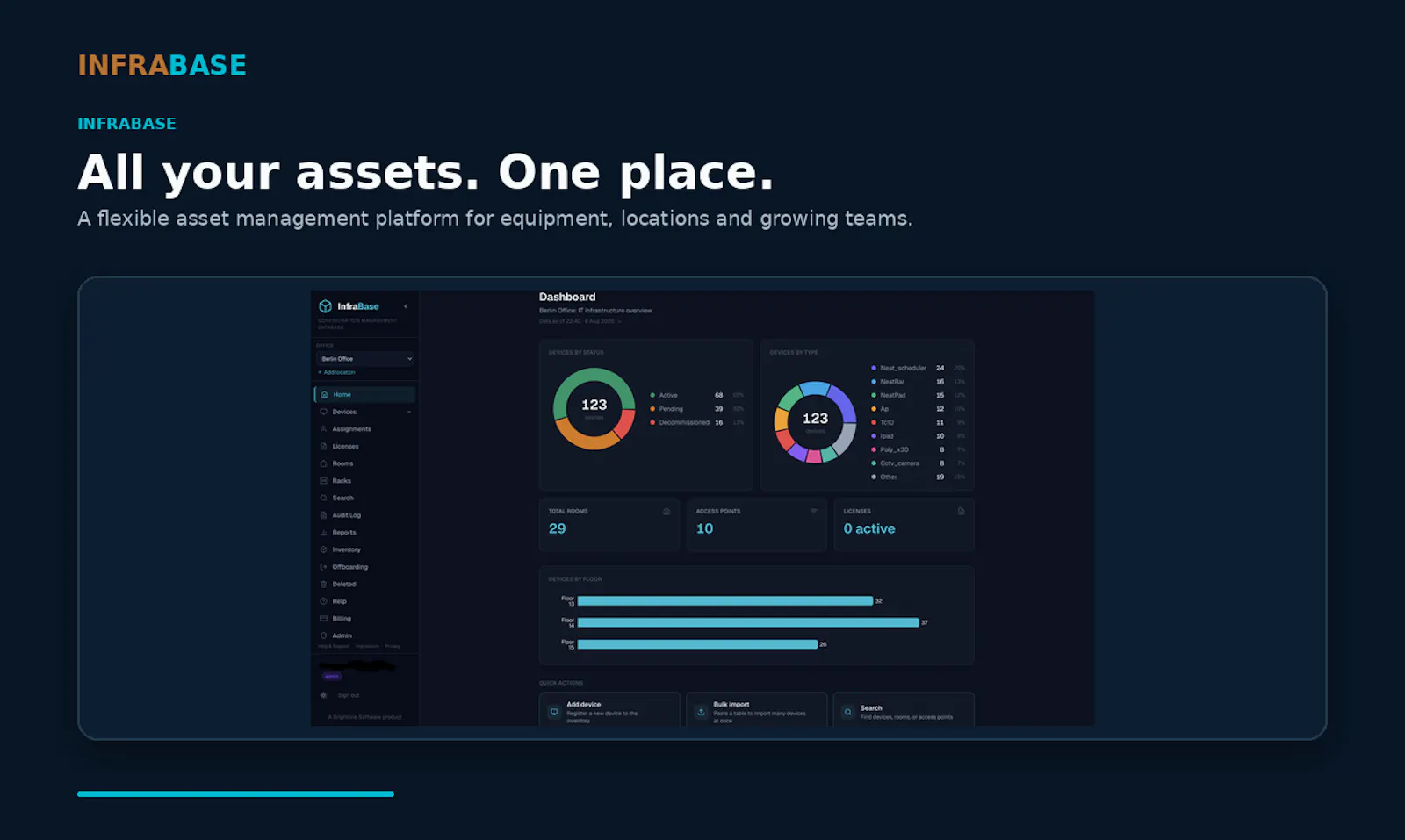Click the Search quick action magnifier icon
The image size is (1405, 840).
coord(847,712)
